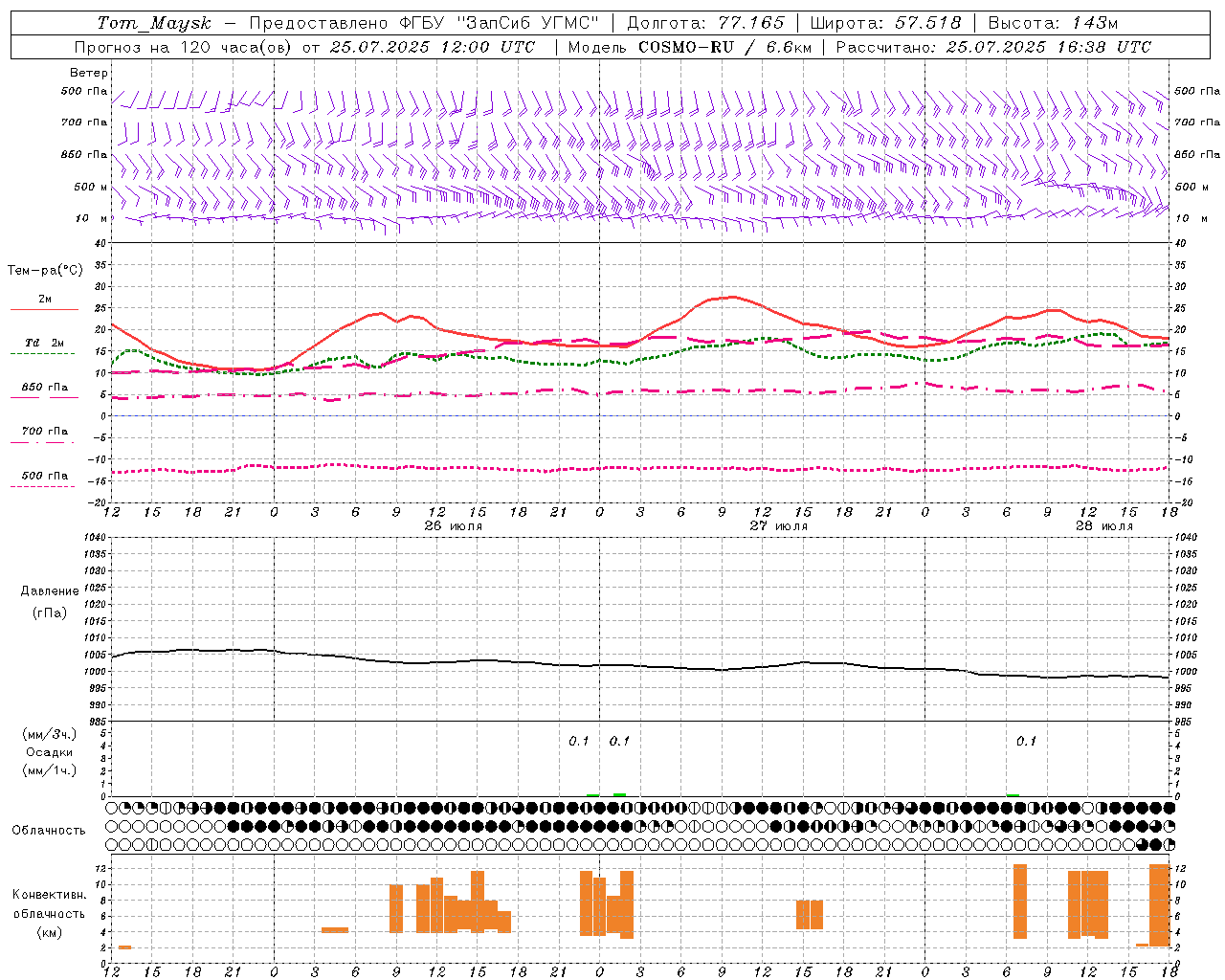Click the 28 июля date label

pos(1104,526)
